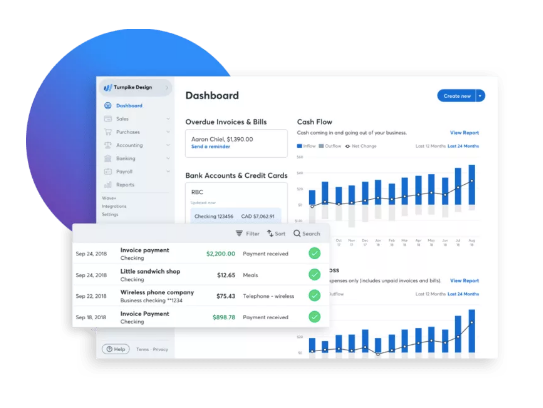Image resolution: width=543 pixels, height=408 pixels.
Task: Click the $2,200.00 amount
Action: (x=221, y=254)
